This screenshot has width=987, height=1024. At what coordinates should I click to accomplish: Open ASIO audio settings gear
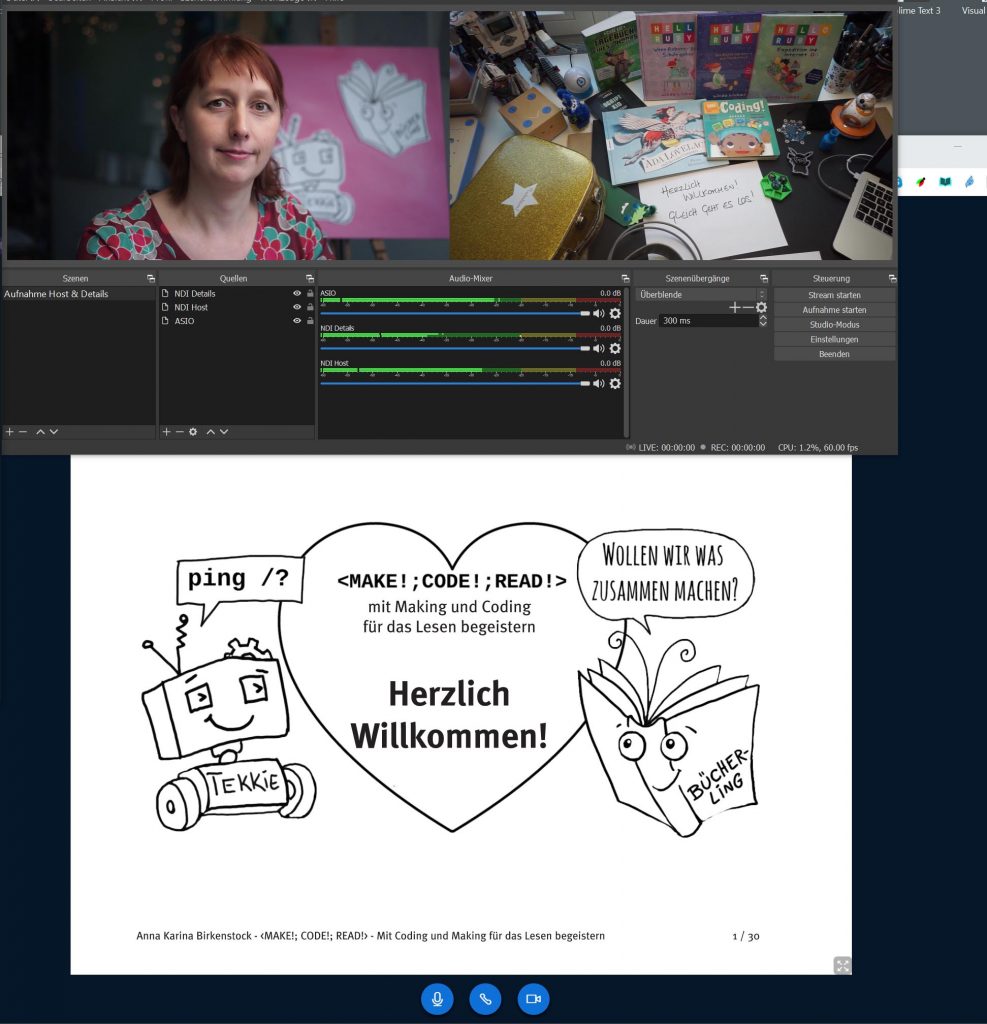pos(615,313)
